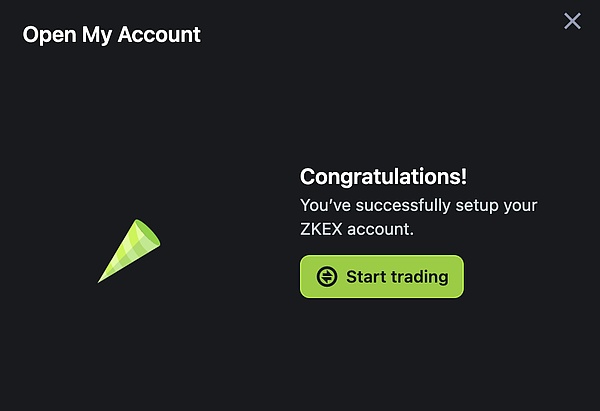Click the word 'My' in the dialog title
This screenshot has width=600, height=411.
97,36
